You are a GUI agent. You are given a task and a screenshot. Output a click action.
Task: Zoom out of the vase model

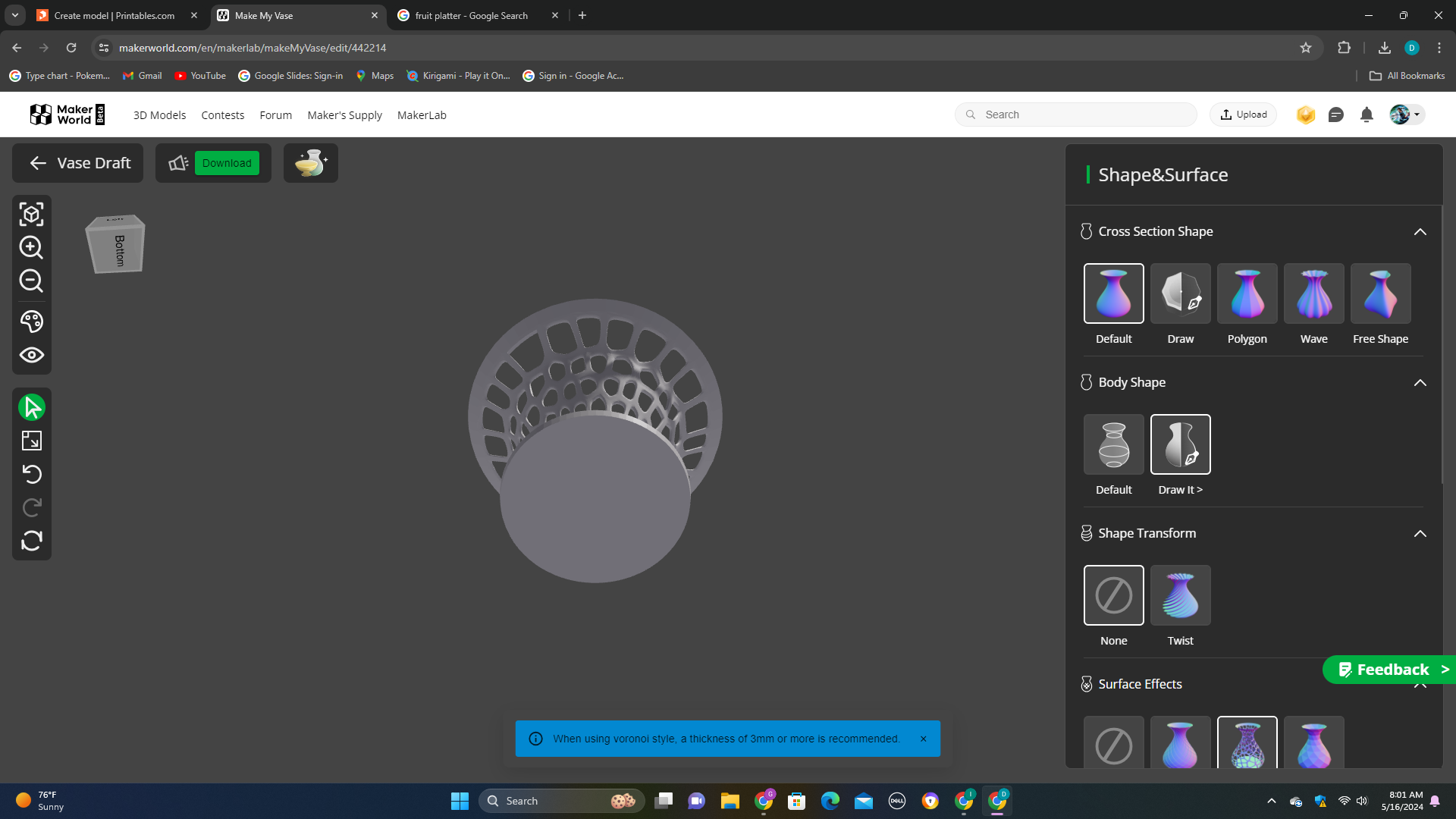pos(31,281)
